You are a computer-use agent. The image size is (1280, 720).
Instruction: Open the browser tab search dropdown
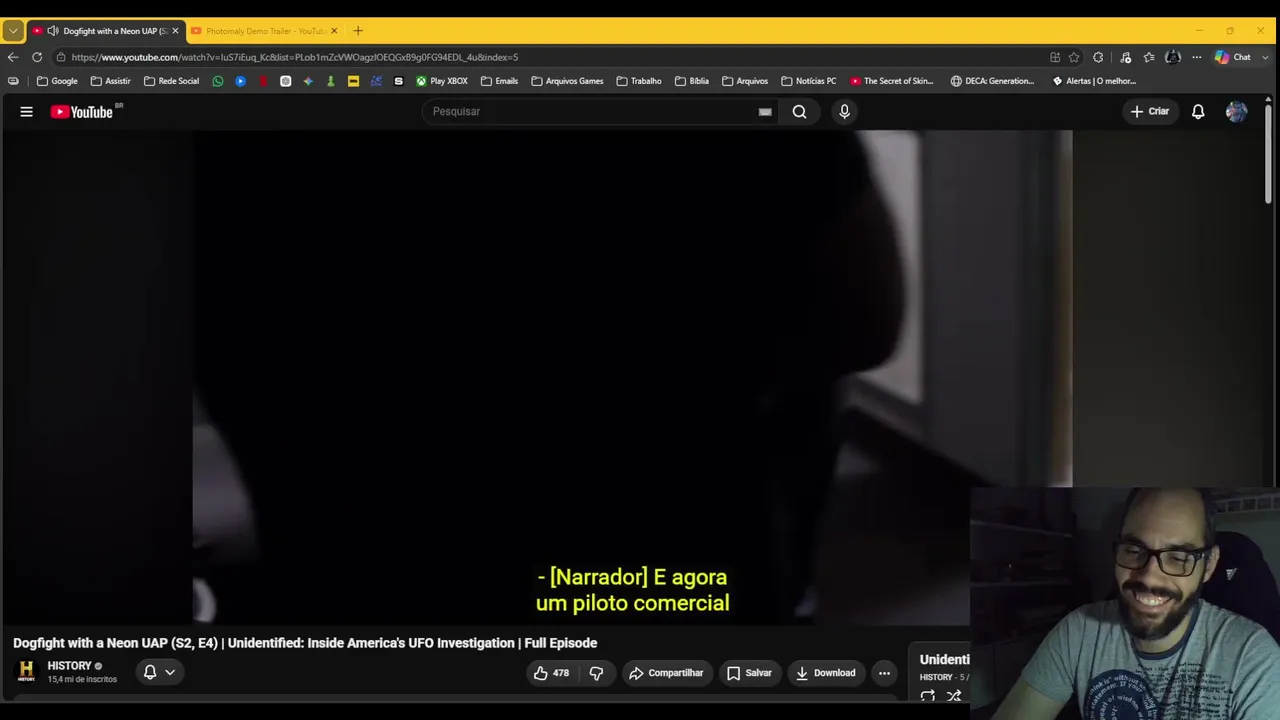coord(13,31)
